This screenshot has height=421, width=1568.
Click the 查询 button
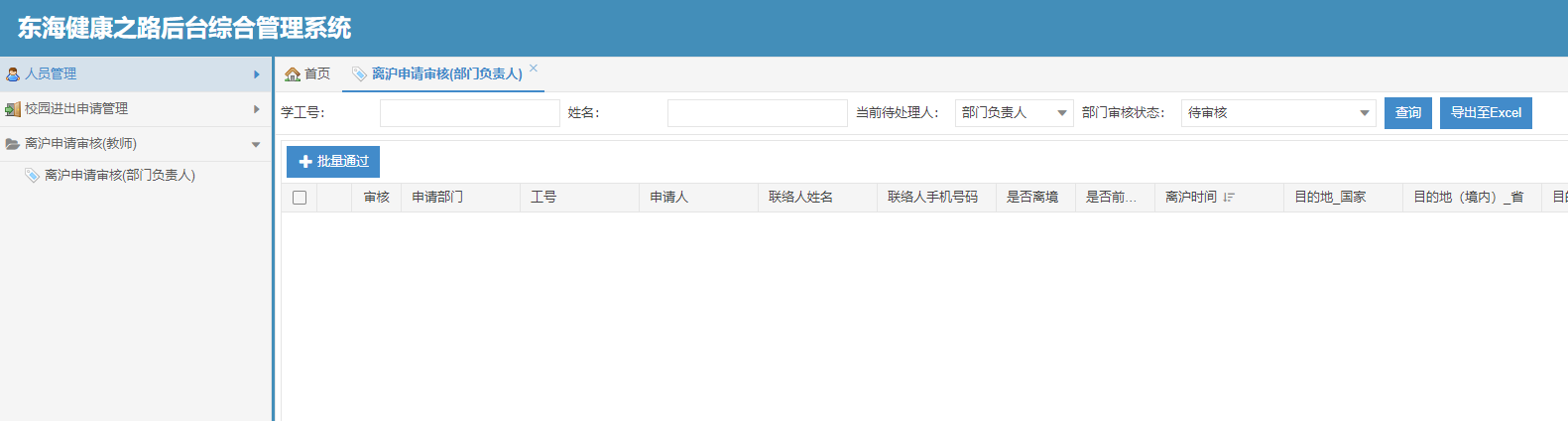click(1407, 113)
